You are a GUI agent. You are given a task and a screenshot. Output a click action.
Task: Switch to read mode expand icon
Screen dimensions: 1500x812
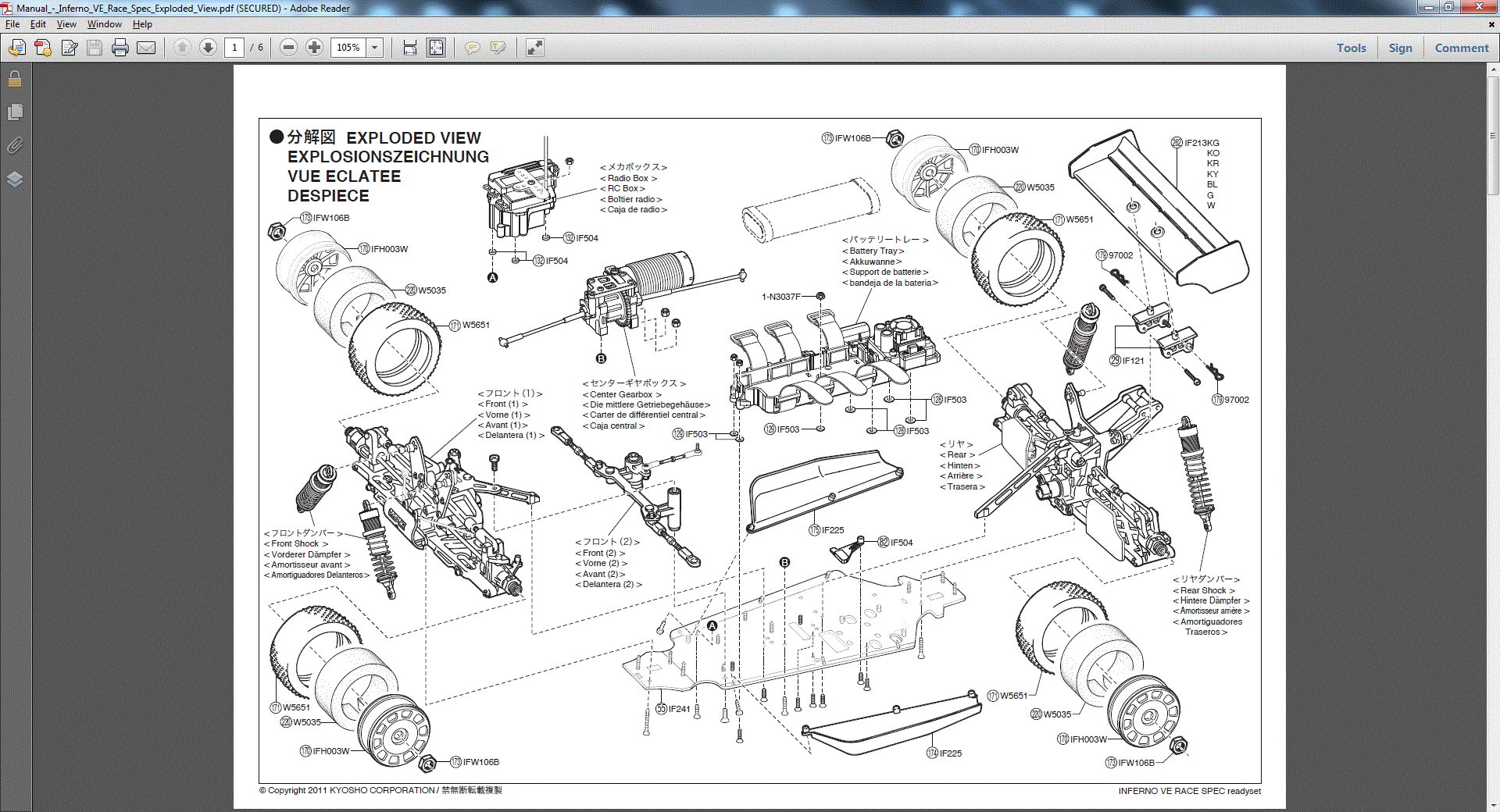click(x=534, y=48)
